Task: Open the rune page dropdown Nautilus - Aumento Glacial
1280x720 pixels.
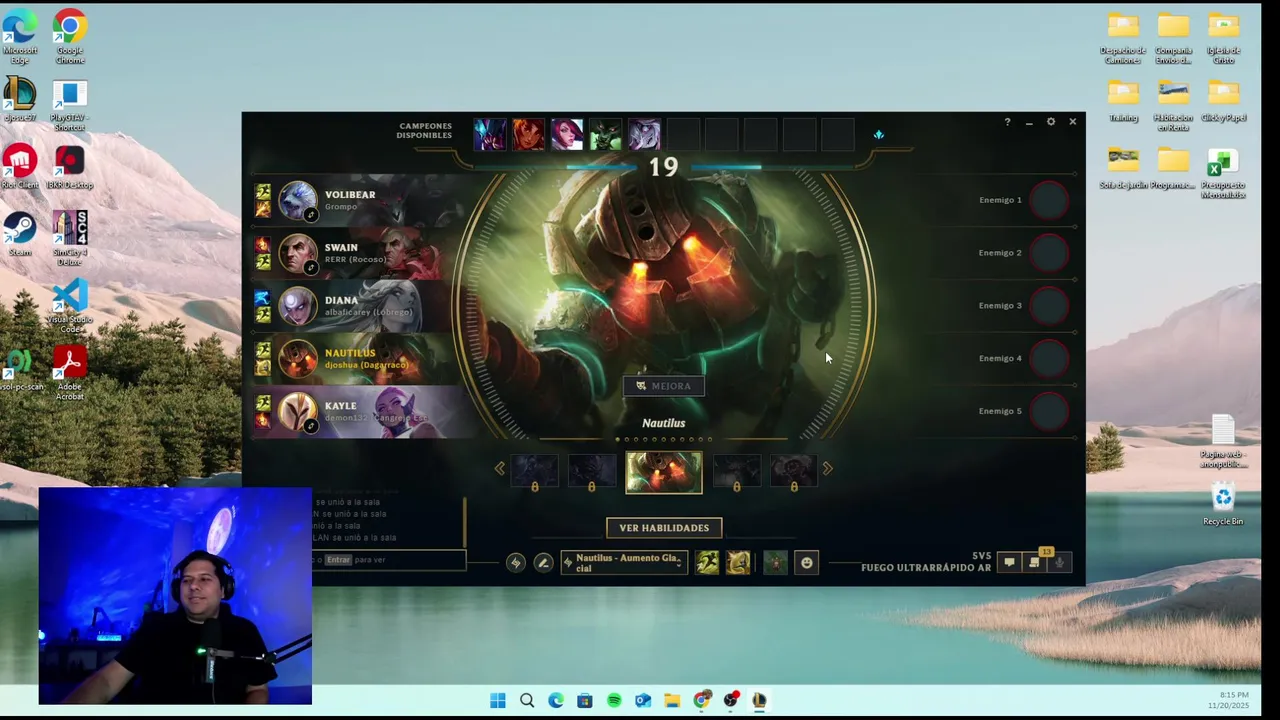Action: point(624,563)
